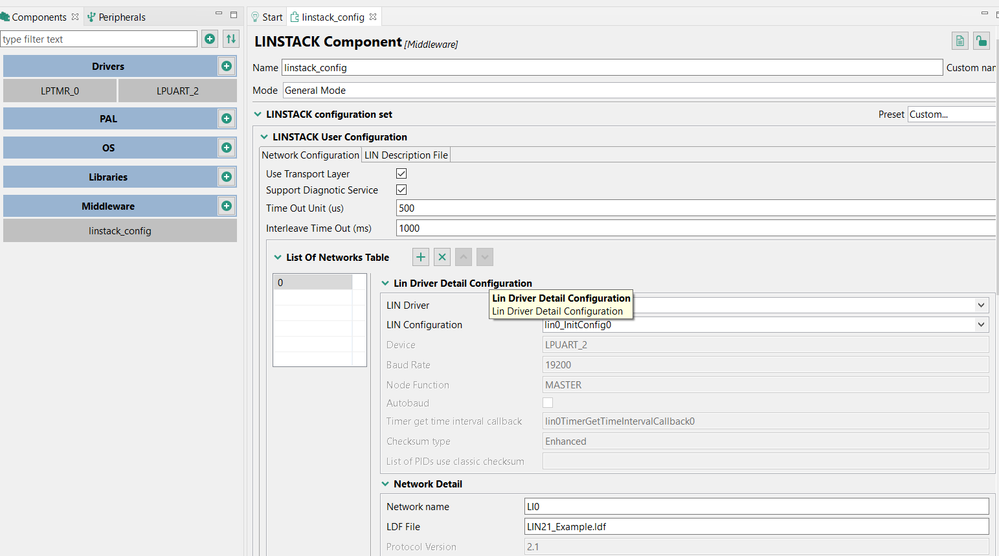
Task: Remove selected network with the X icon
Action: (x=442, y=257)
